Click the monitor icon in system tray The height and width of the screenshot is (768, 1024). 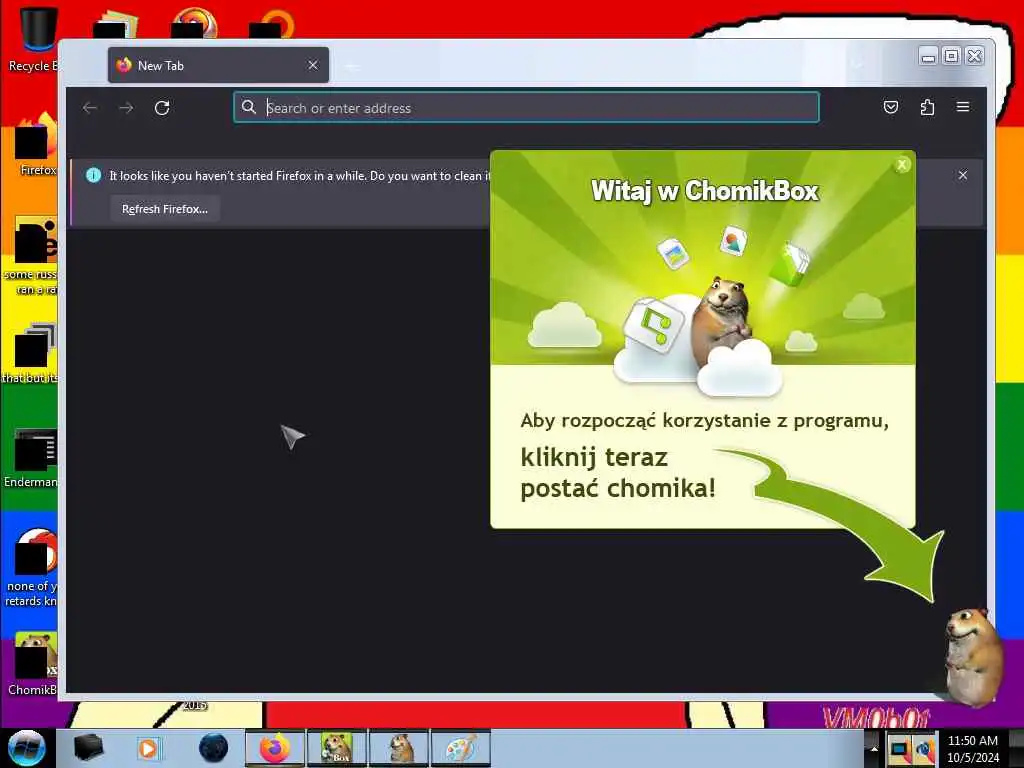[x=899, y=750]
